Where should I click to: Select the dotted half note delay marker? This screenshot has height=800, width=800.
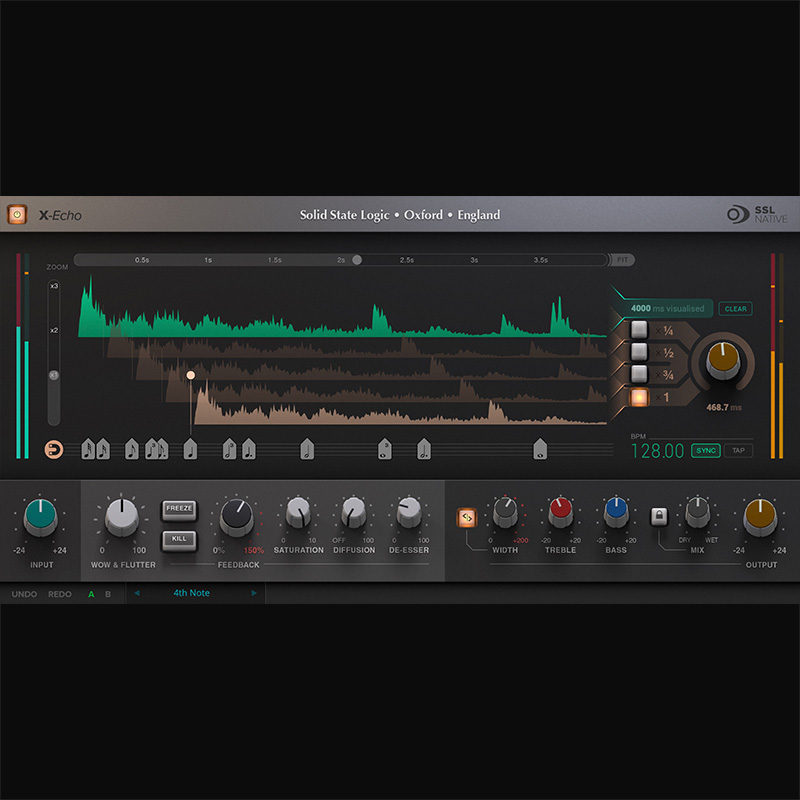[x=424, y=449]
